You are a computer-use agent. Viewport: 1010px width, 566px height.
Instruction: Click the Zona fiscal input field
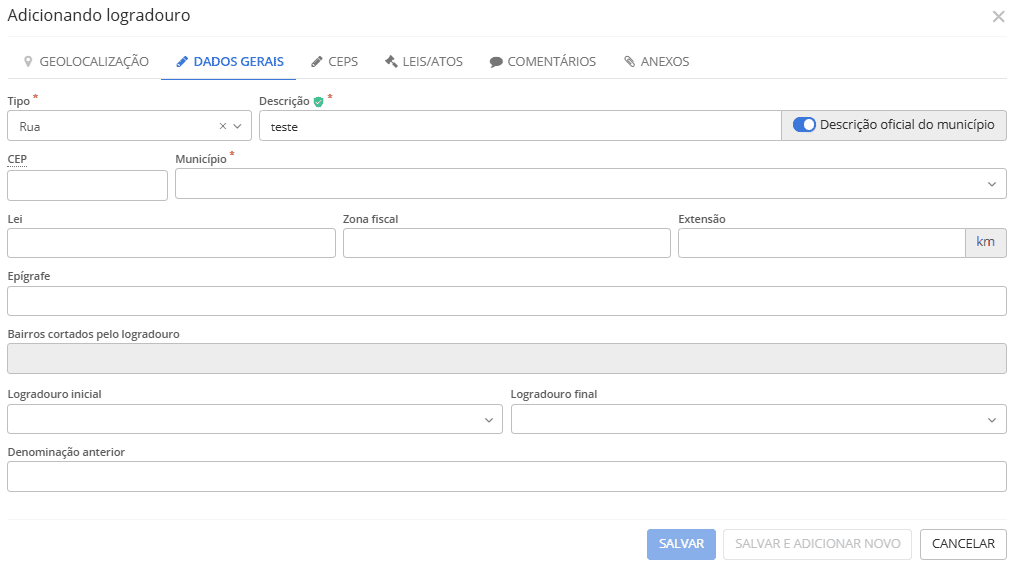(x=506, y=243)
